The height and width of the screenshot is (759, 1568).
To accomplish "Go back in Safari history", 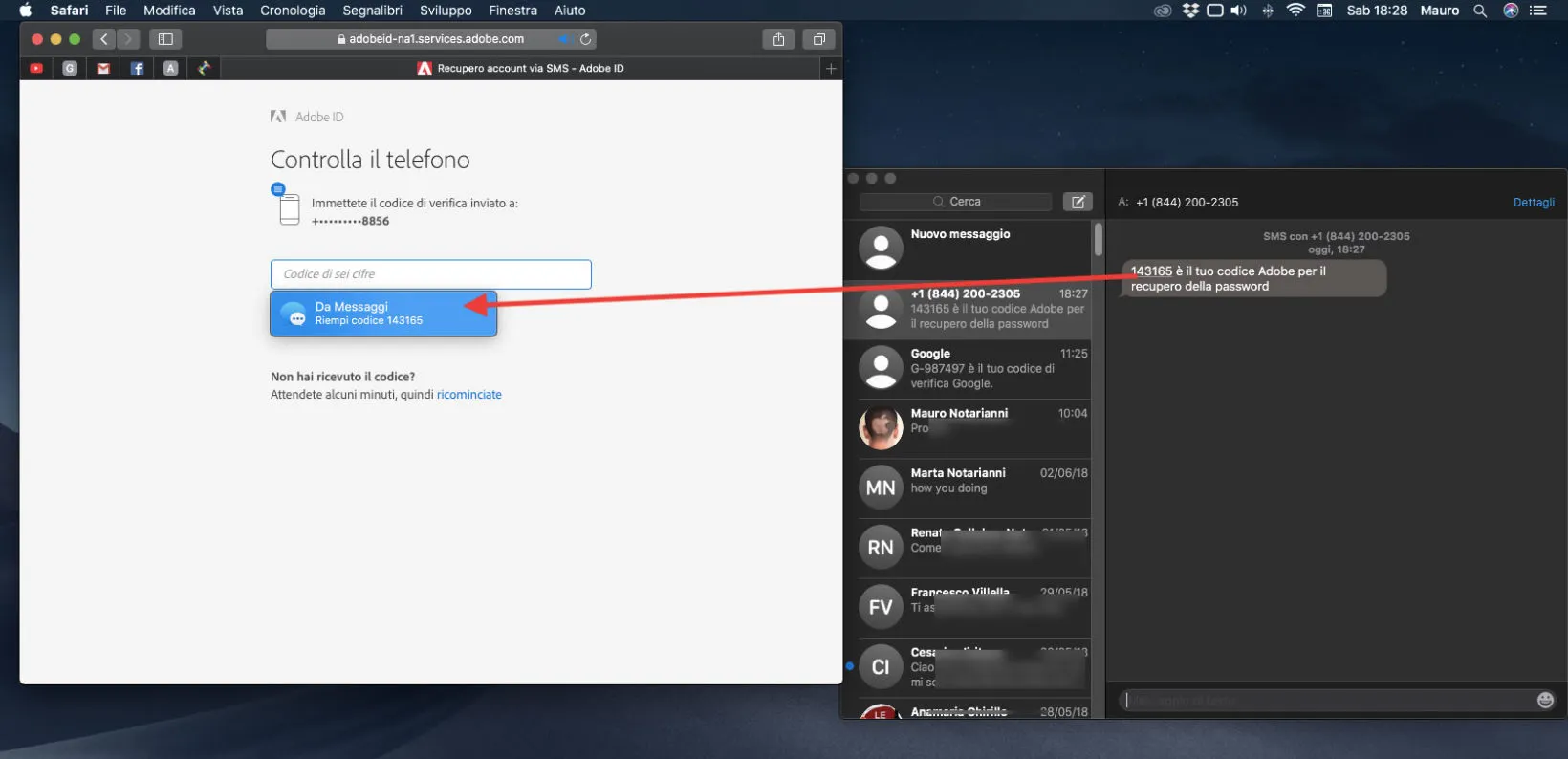I will (104, 39).
